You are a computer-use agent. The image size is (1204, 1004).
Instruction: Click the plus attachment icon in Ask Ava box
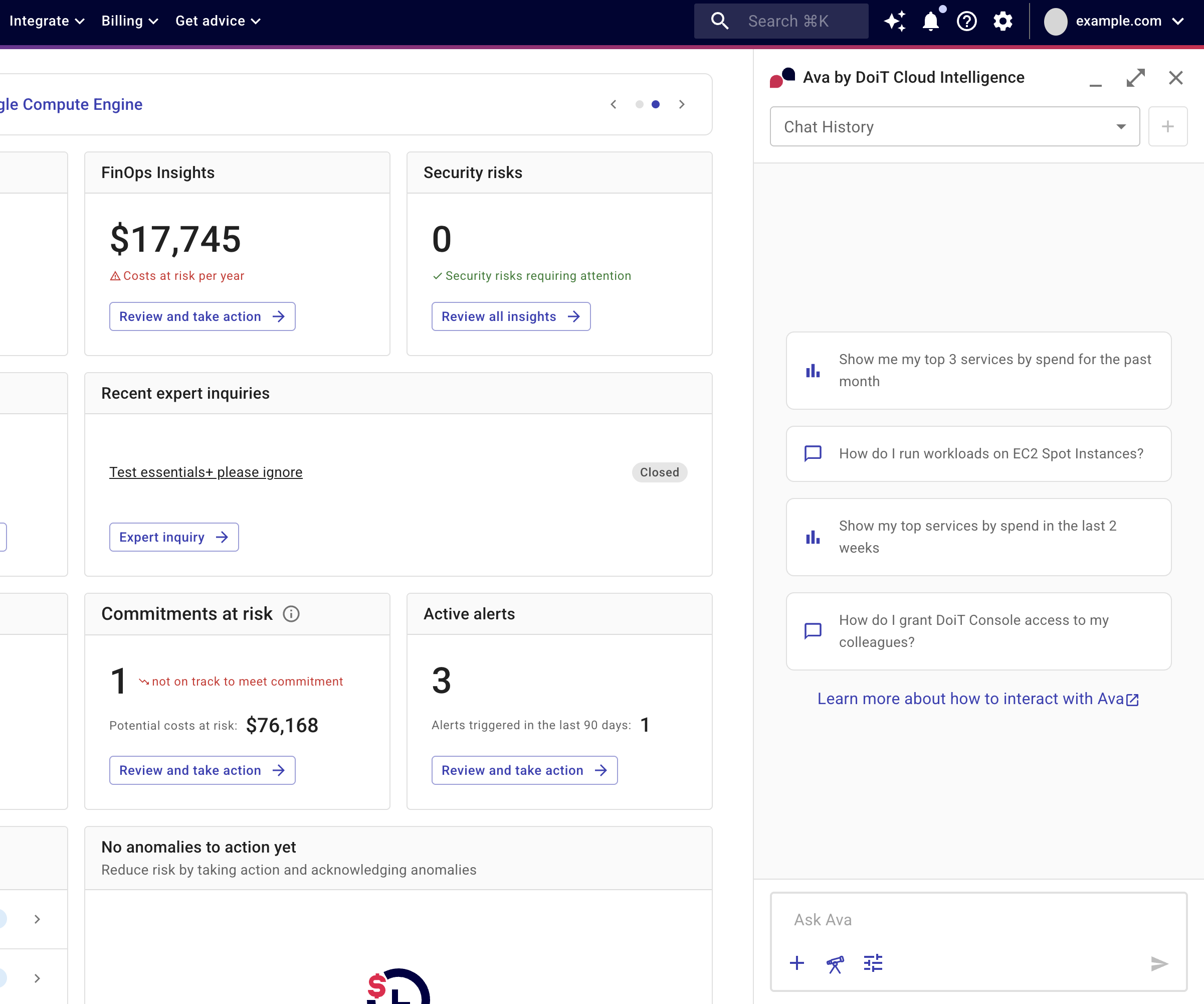(x=797, y=963)
